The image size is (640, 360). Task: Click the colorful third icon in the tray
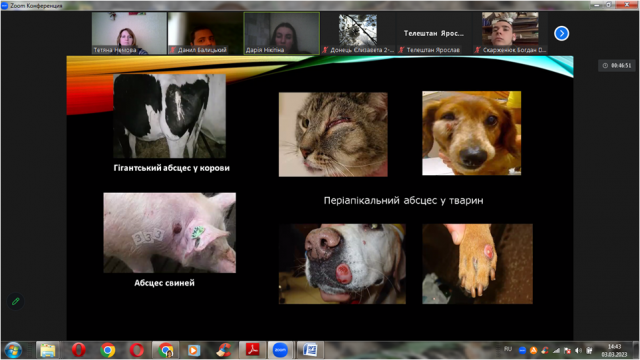[x=544, y=351]
